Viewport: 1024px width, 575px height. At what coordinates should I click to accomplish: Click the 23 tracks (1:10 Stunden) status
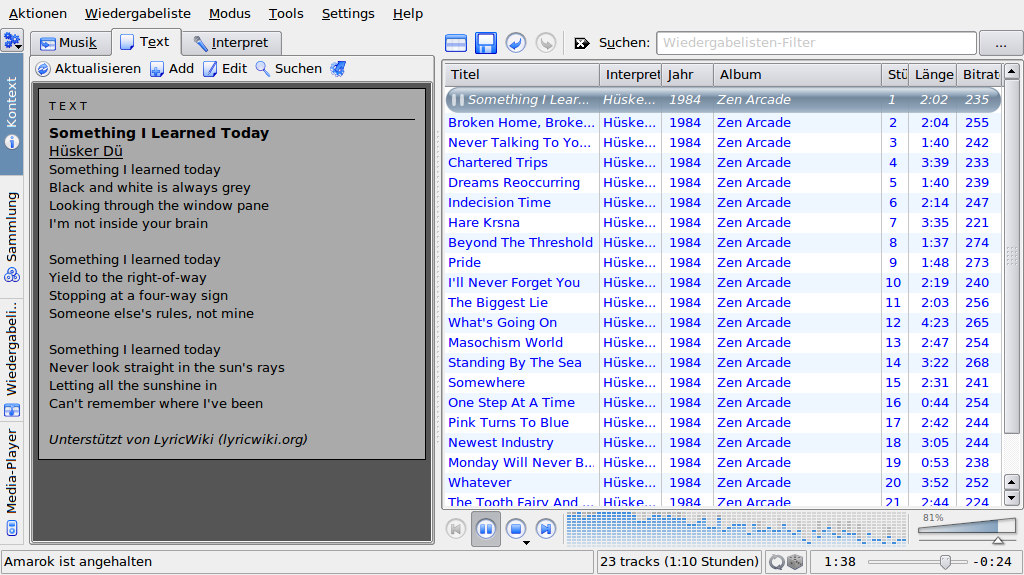(x=679, y=561)
